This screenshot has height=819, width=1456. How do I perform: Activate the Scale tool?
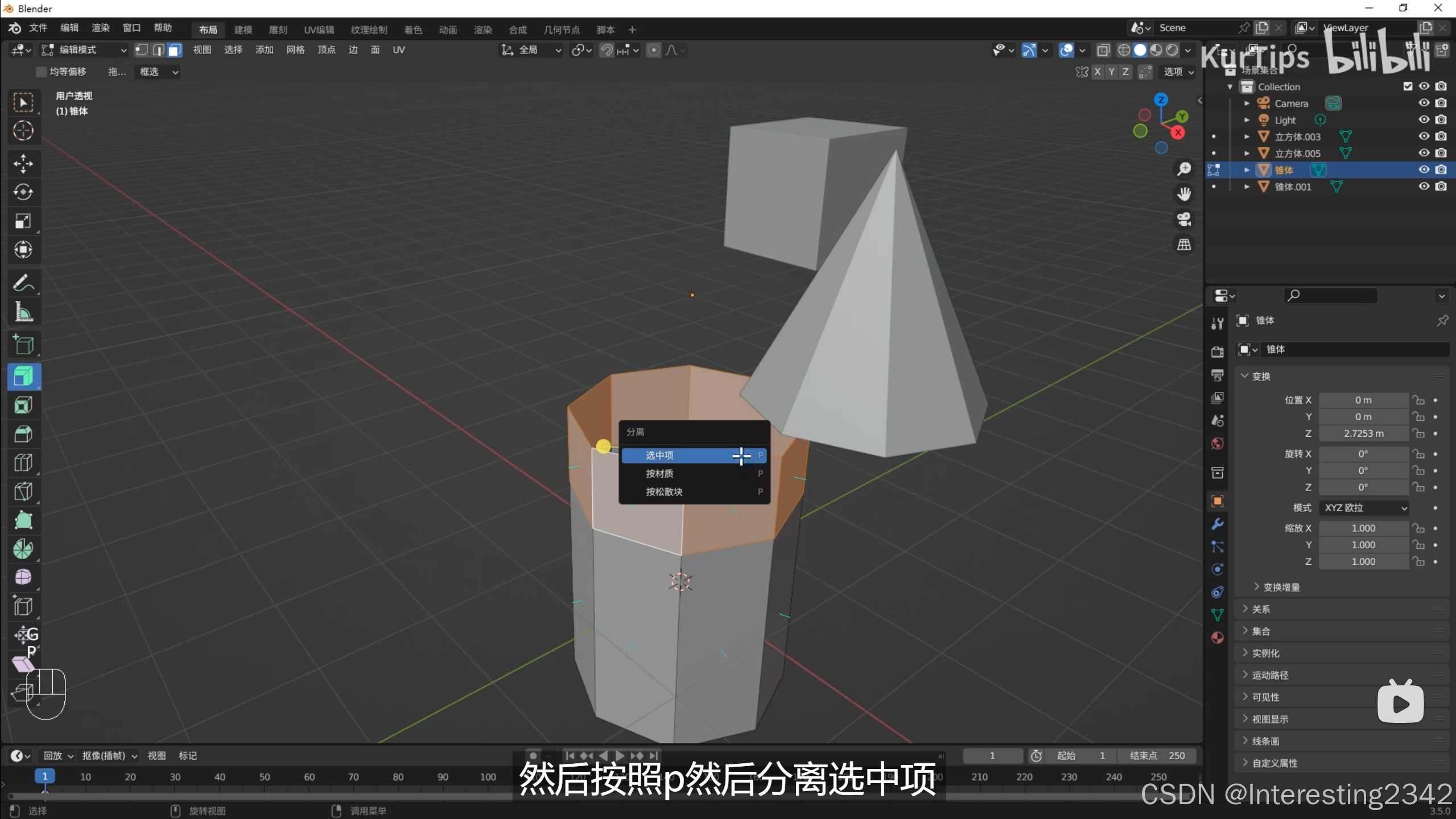click(x=23, y=221)
